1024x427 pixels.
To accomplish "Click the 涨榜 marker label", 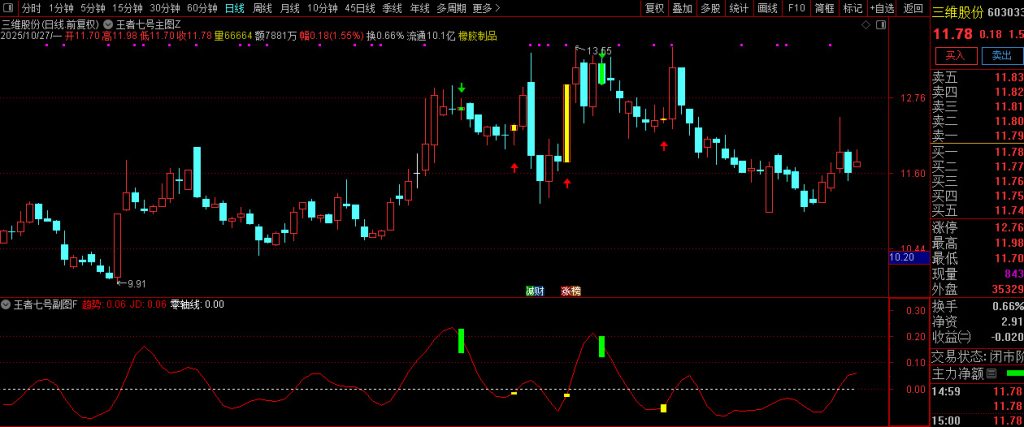I will 570,291.
